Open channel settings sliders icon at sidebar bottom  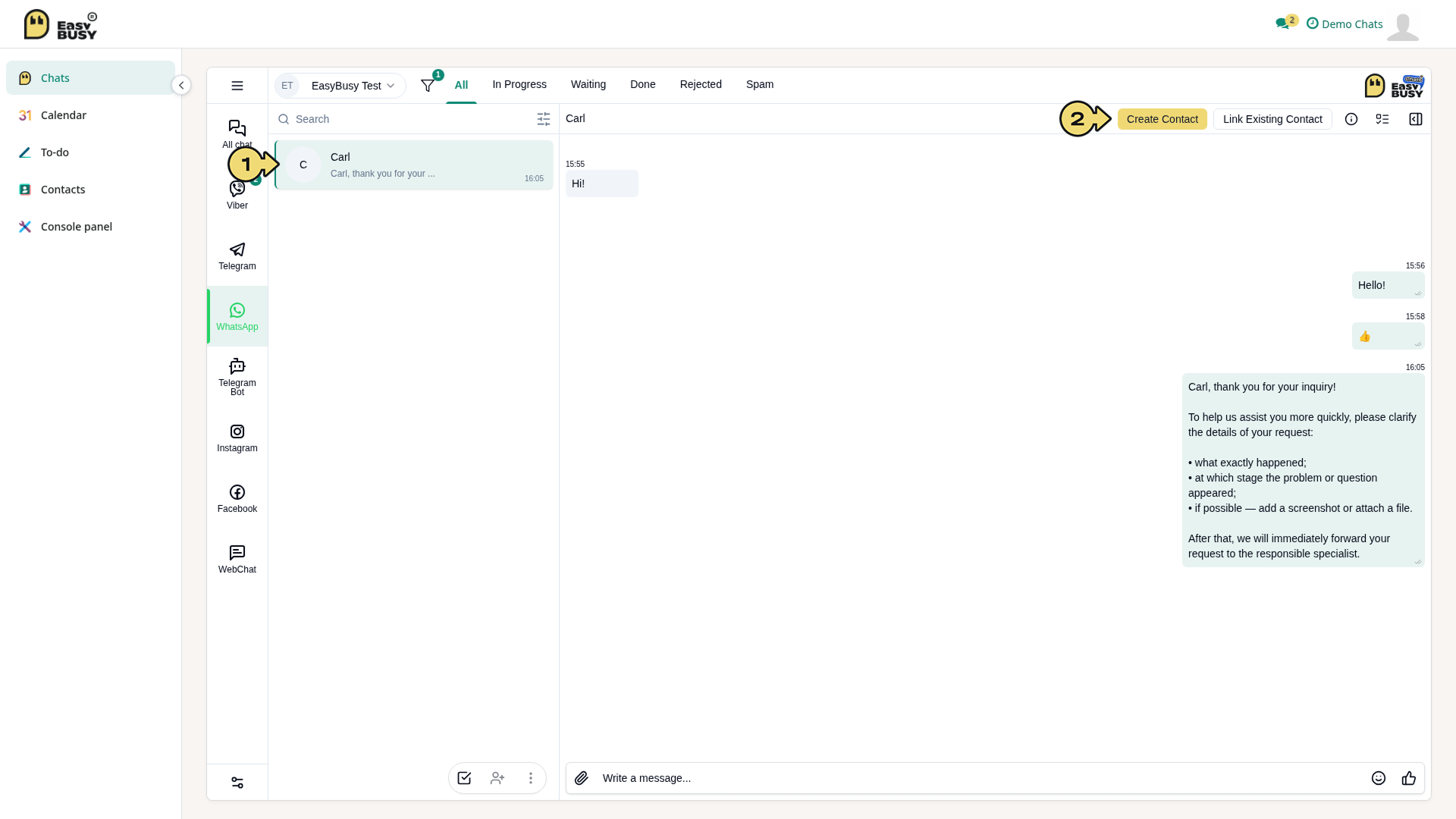coord(237,783)
